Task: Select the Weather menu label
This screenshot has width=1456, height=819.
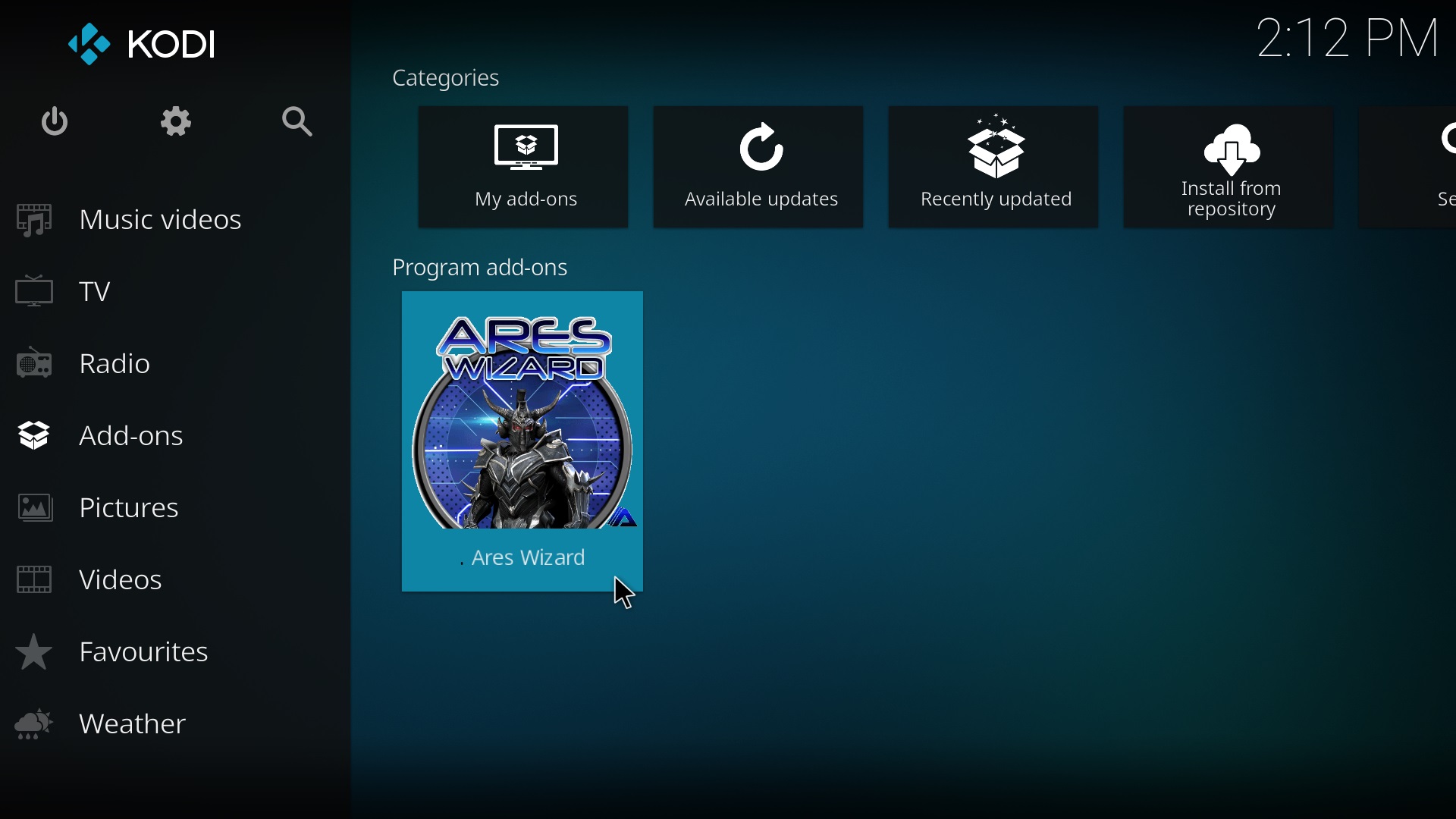Action: [x=133, y=725]
